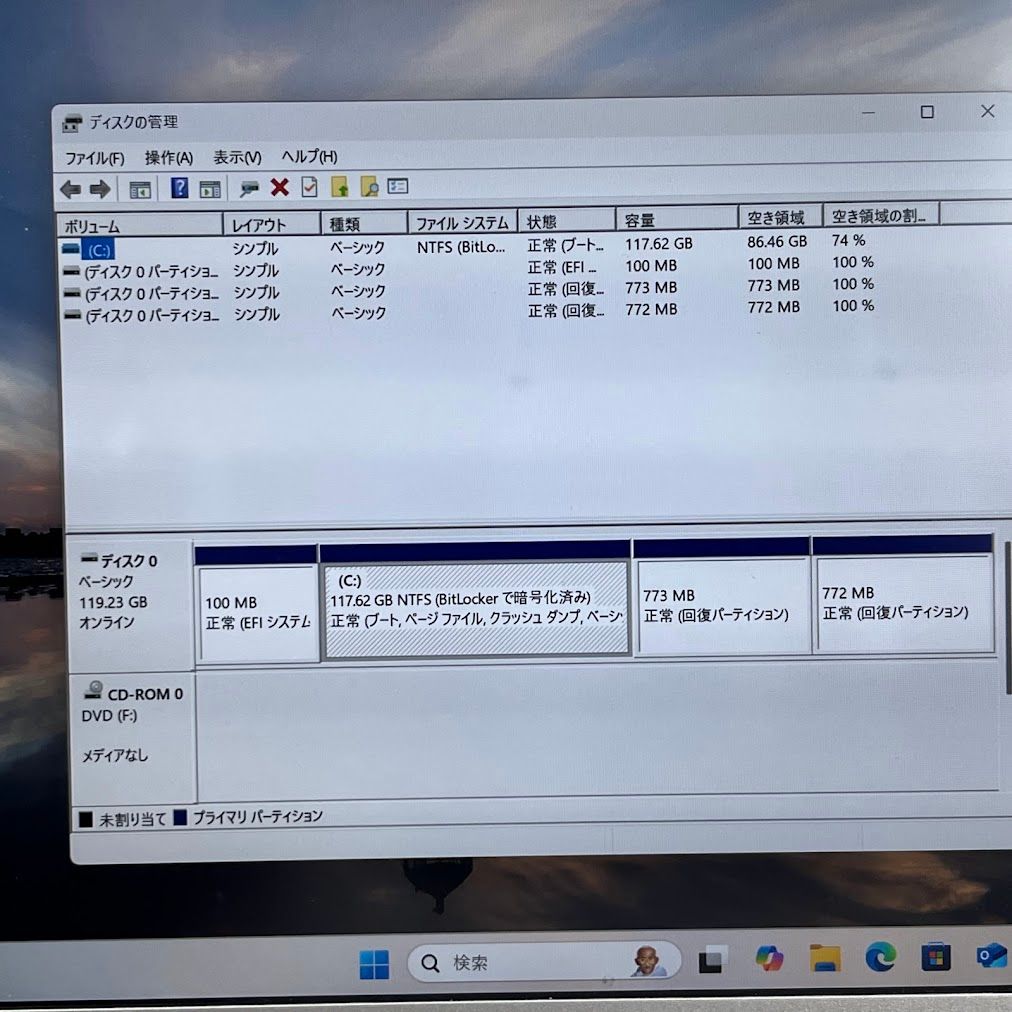Open the 操作(A) menu

pos(169,158)
